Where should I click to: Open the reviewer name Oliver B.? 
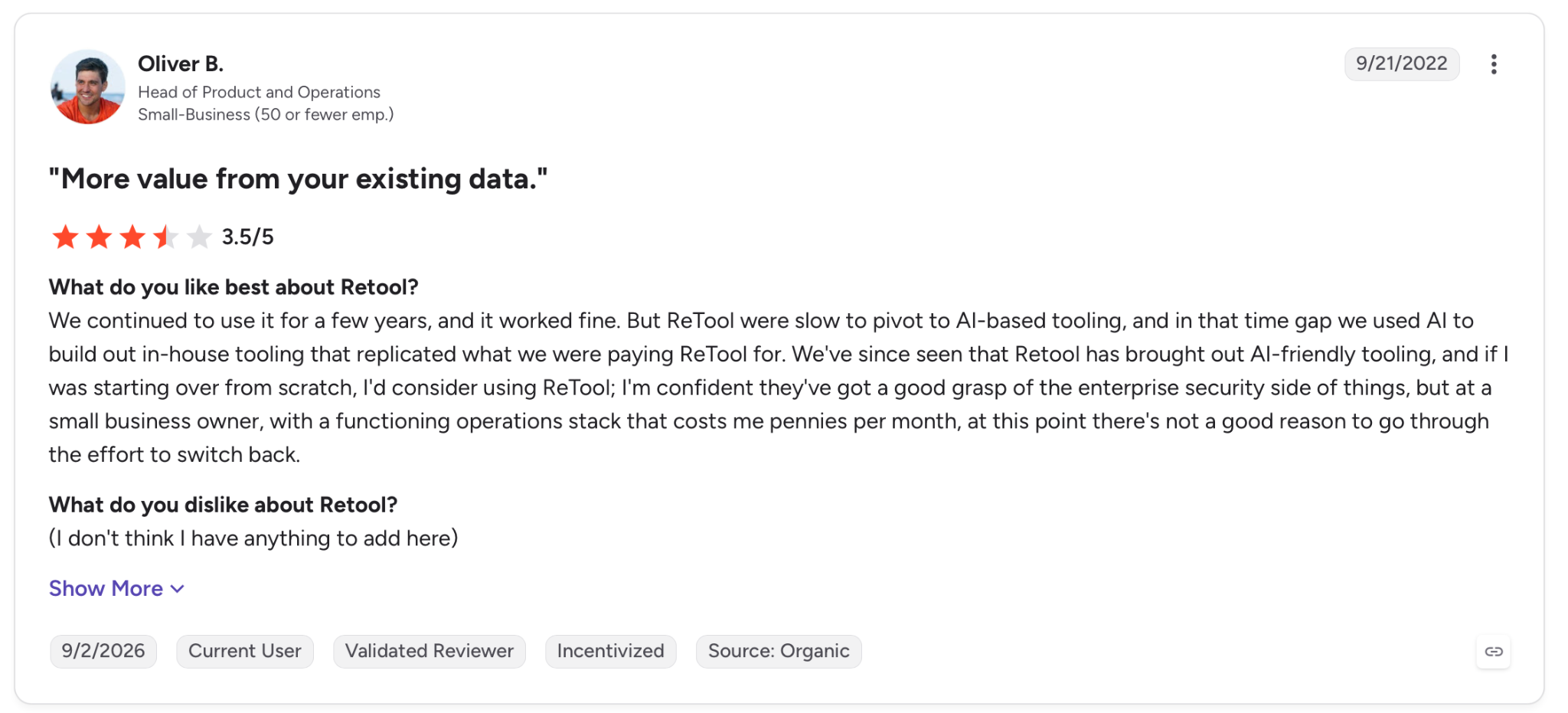pyautogui.click(x=181, y=64)
